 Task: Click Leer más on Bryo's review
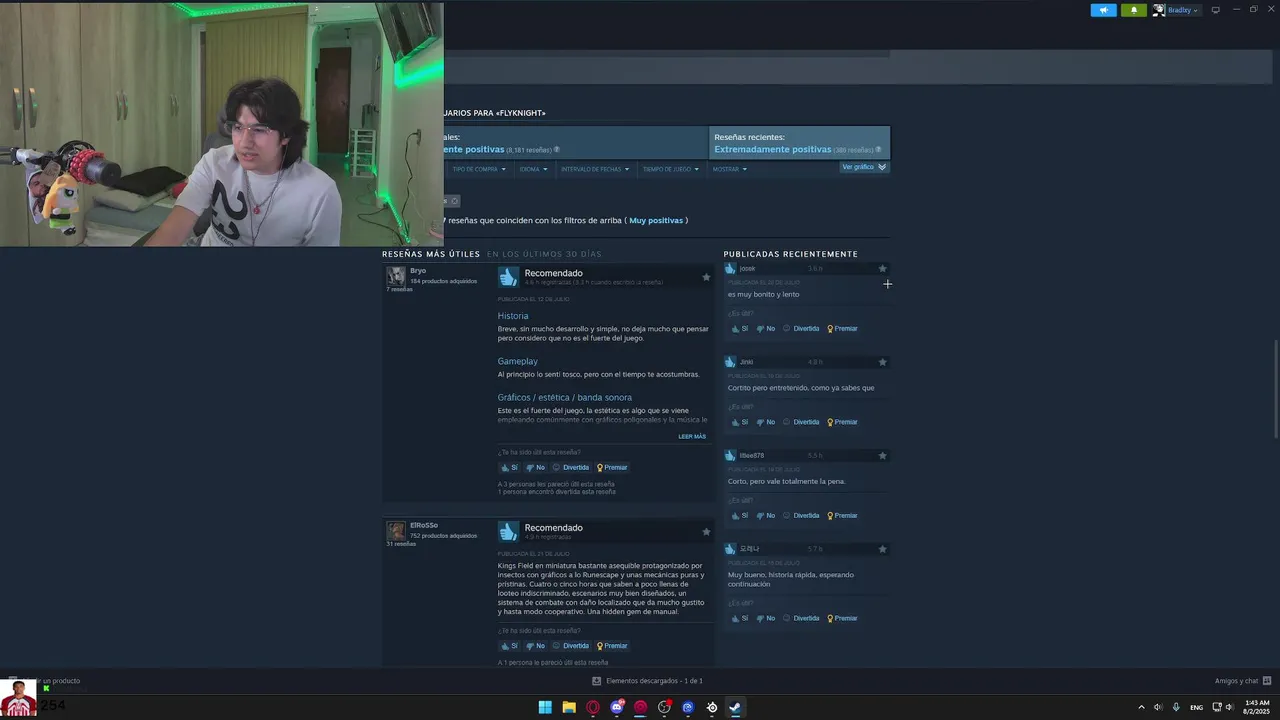click(692, 436)
